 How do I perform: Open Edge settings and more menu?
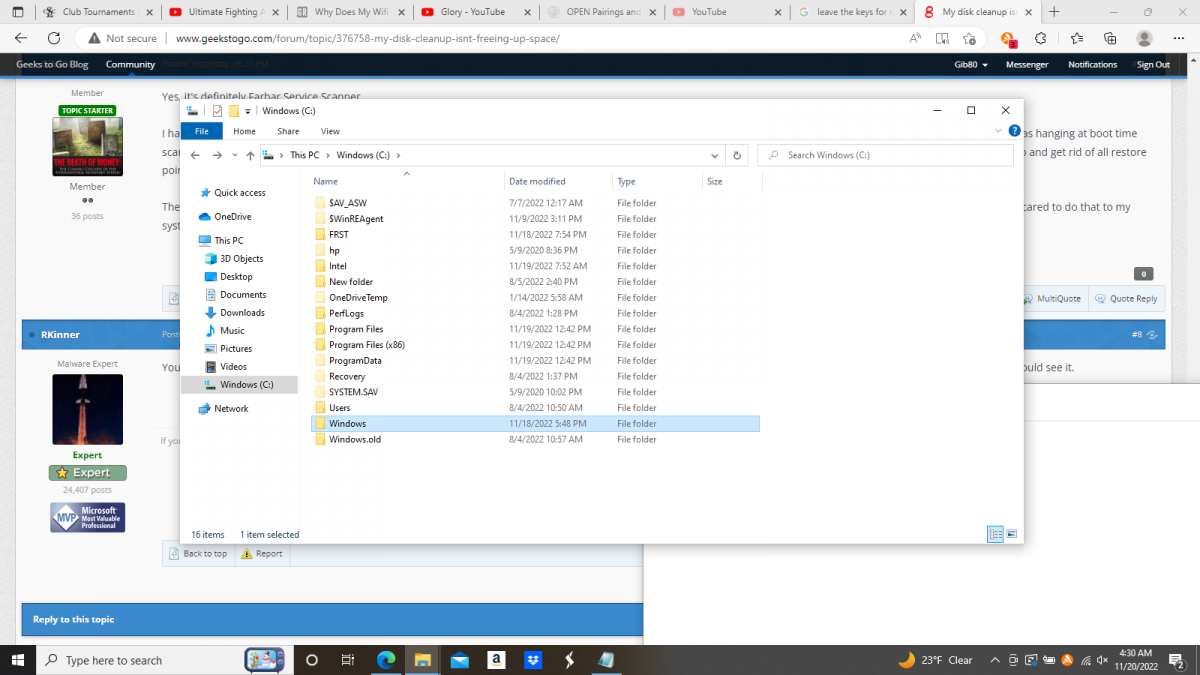click(1178, 38)
